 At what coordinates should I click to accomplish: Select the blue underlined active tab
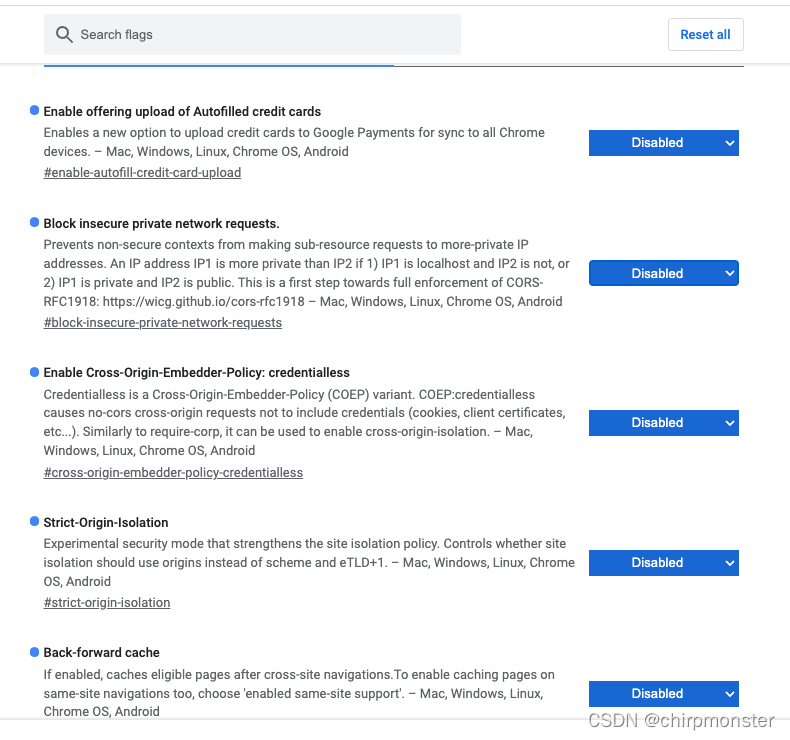pos(219,65)
